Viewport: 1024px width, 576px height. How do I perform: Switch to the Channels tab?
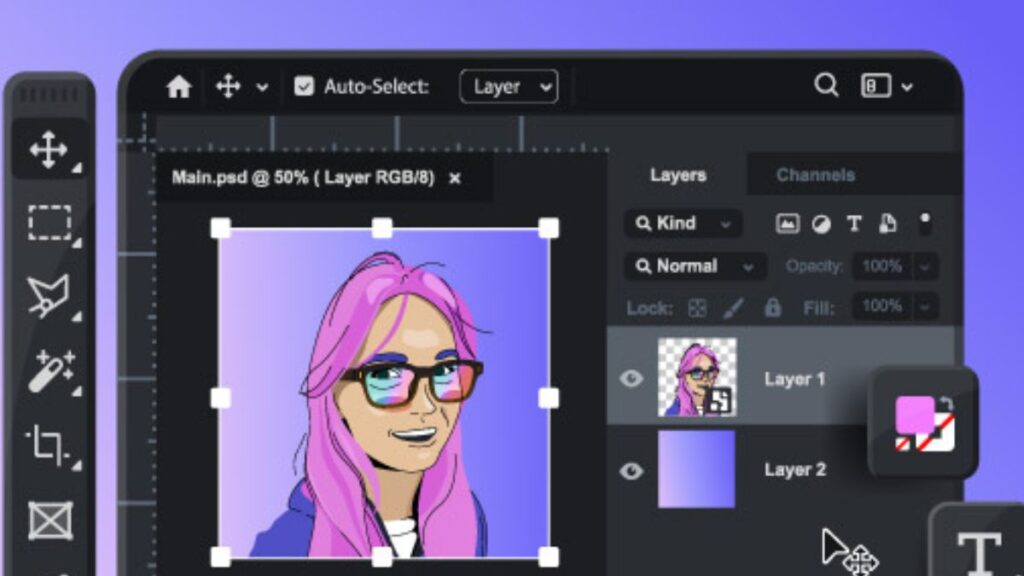815,175
